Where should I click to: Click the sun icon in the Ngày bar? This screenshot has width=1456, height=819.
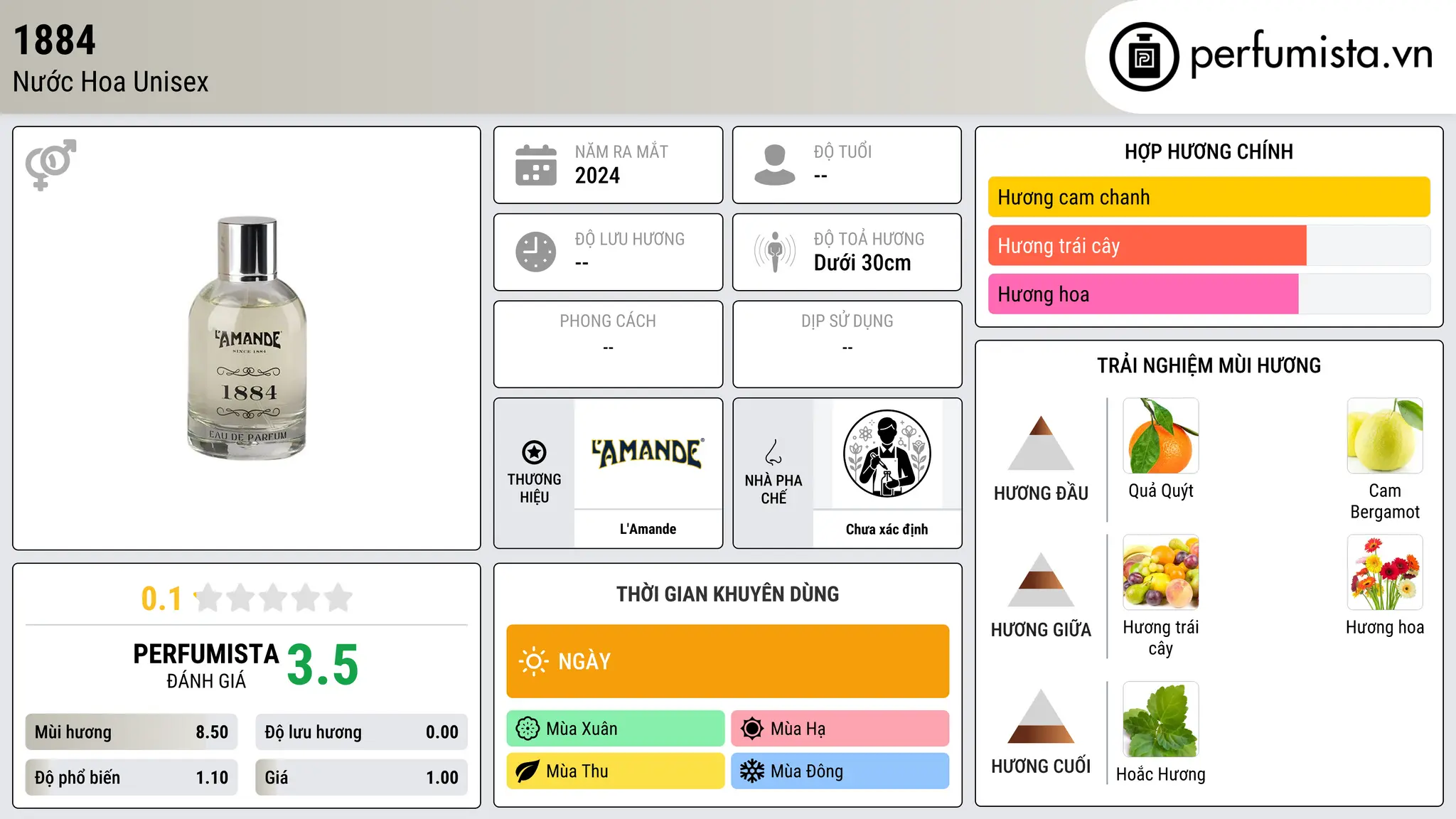pyautogui.click(x=533, y=661)
